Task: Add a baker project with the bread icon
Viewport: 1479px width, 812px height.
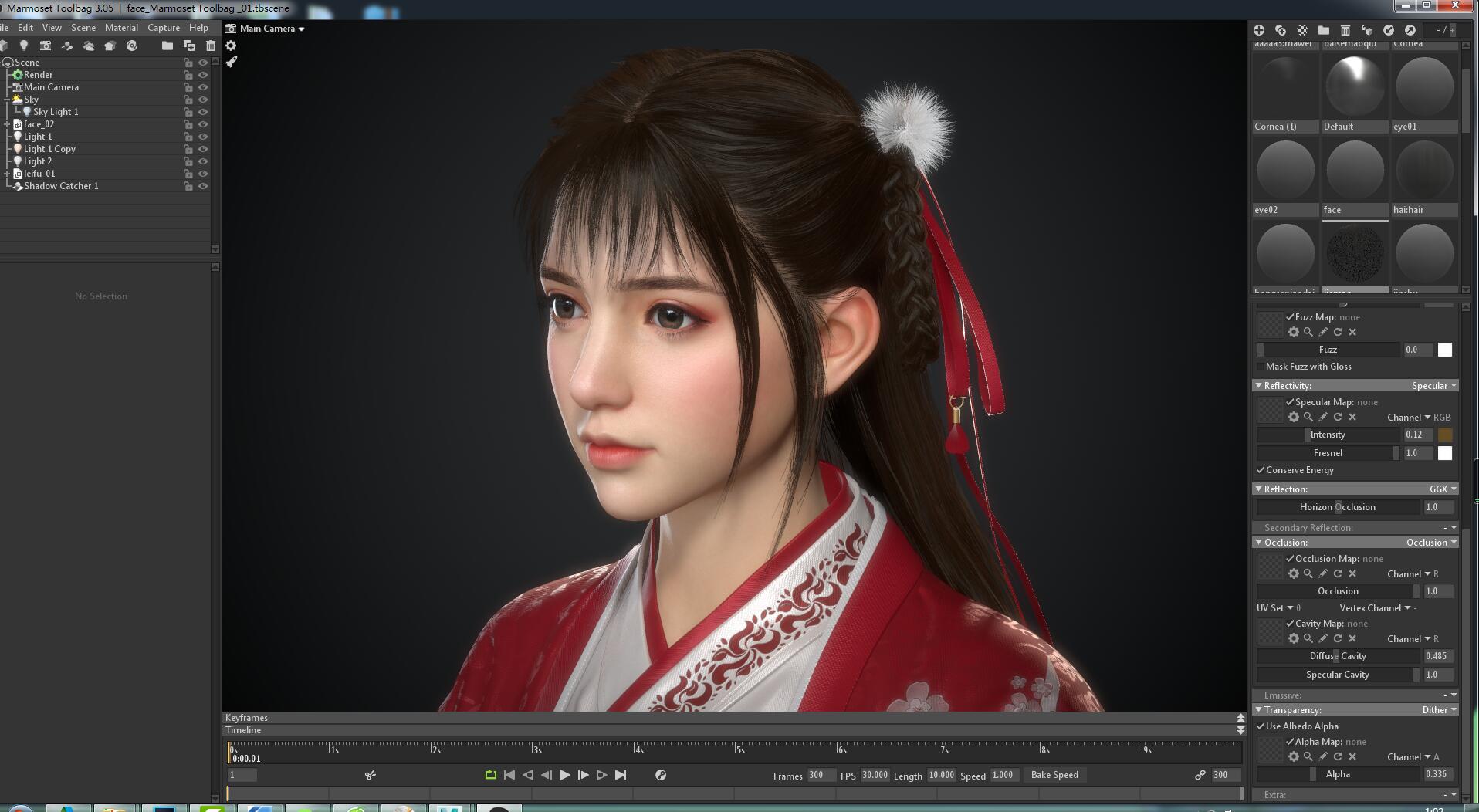Action: click(110, 46)
